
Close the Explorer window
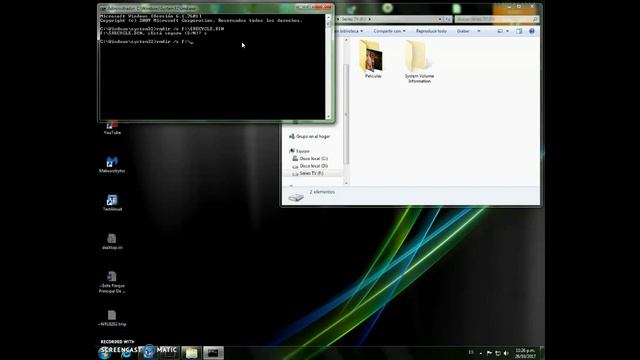(532, 7)
